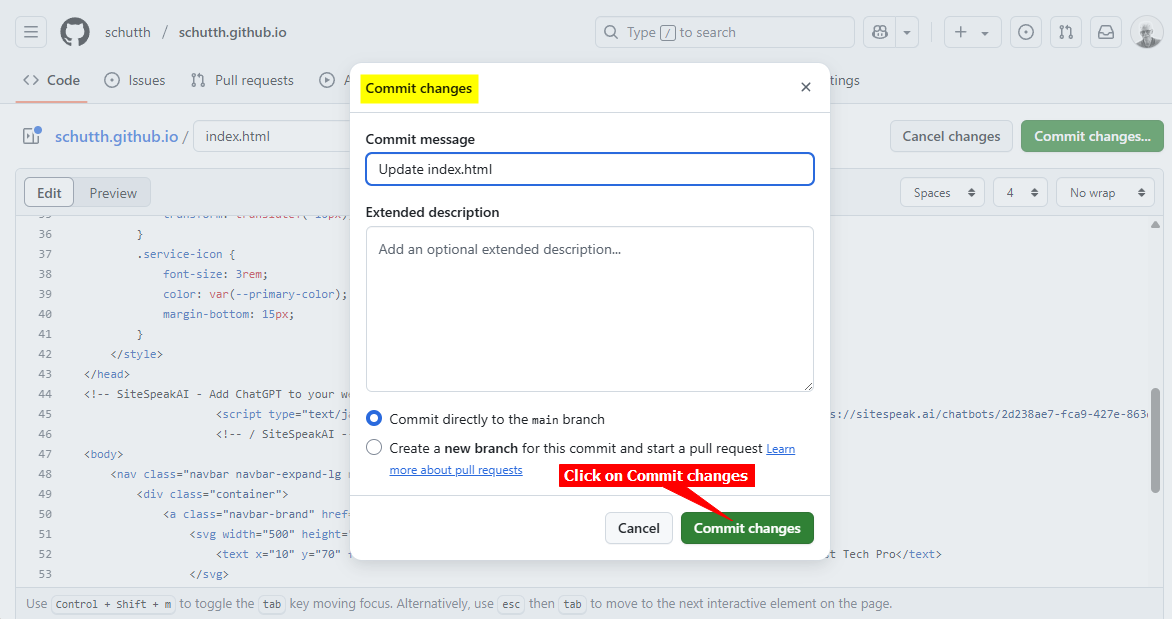The width and height of the screenshot is (1172, 619).
Task: Select Create a new branch radio option
Action: click(x=374, y=448)
